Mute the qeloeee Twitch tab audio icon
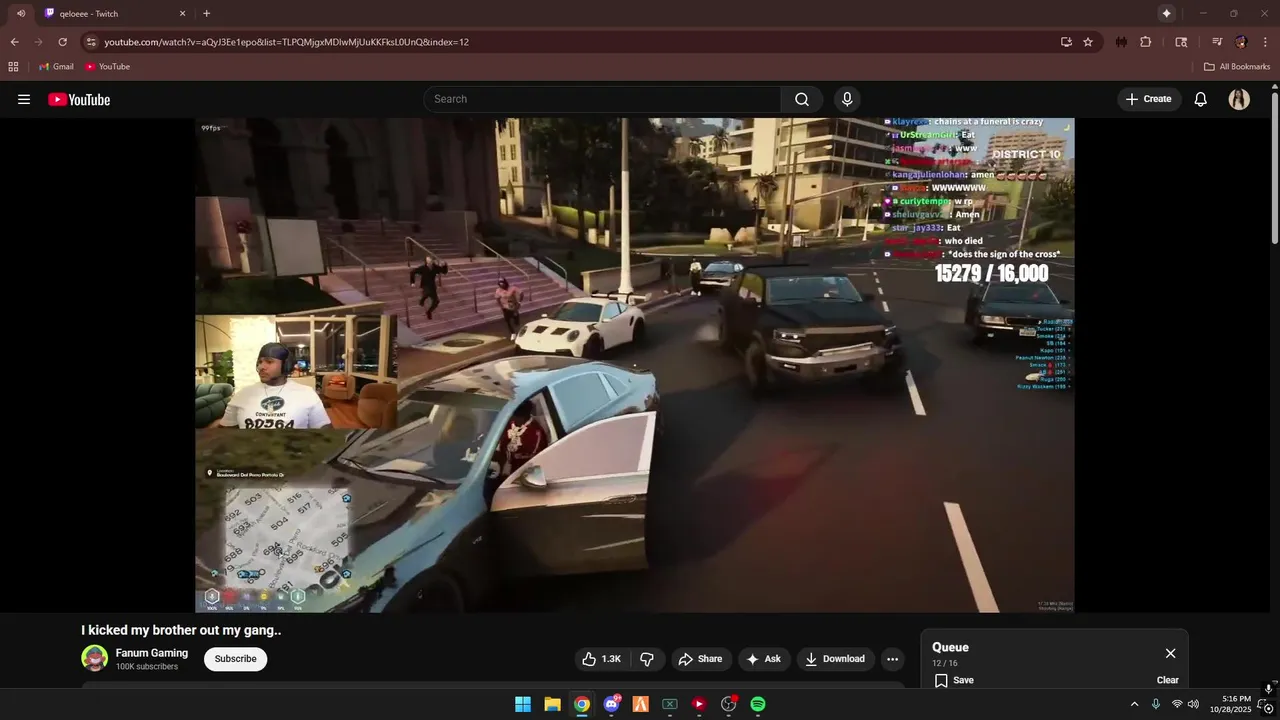 click(21, 13)
